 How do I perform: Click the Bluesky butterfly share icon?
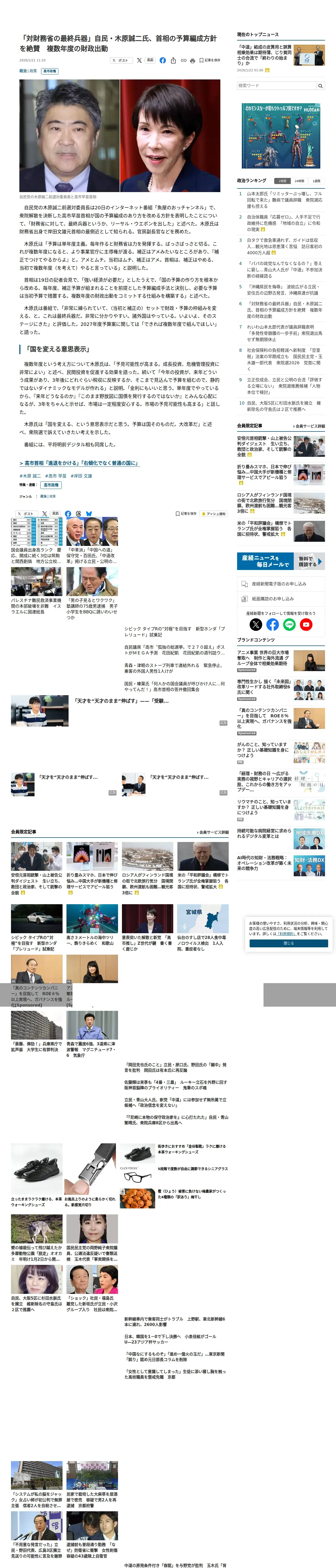[89, 514]
